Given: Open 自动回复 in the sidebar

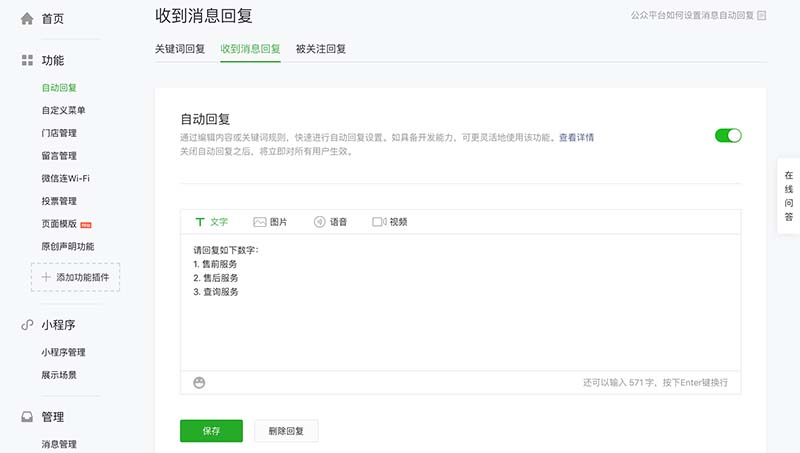Looking at the screenshot, I should (59, 88).
